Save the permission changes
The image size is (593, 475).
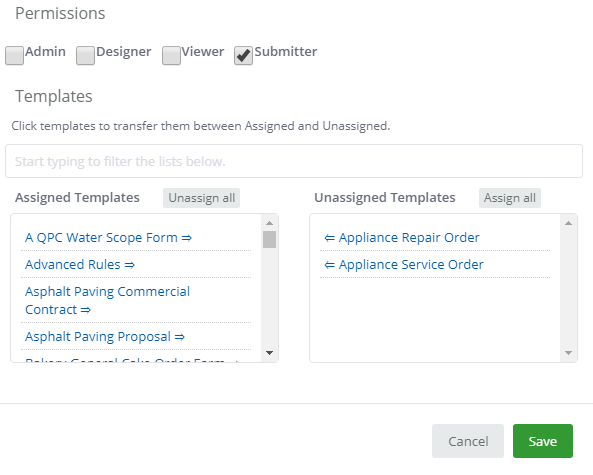tap(543, 441)
